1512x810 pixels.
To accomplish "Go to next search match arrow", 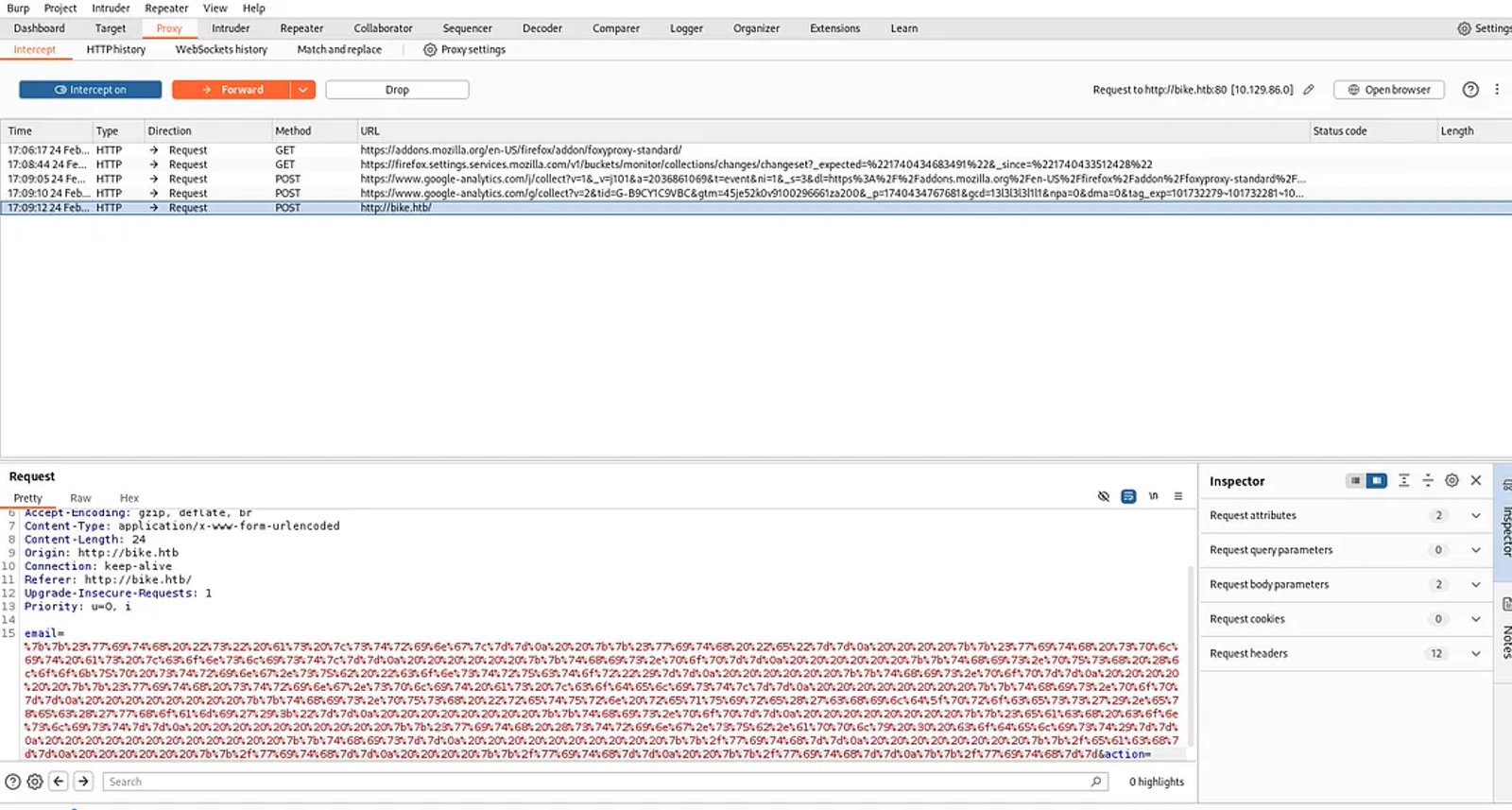I will pyautogui.click(x=83, y=782).
